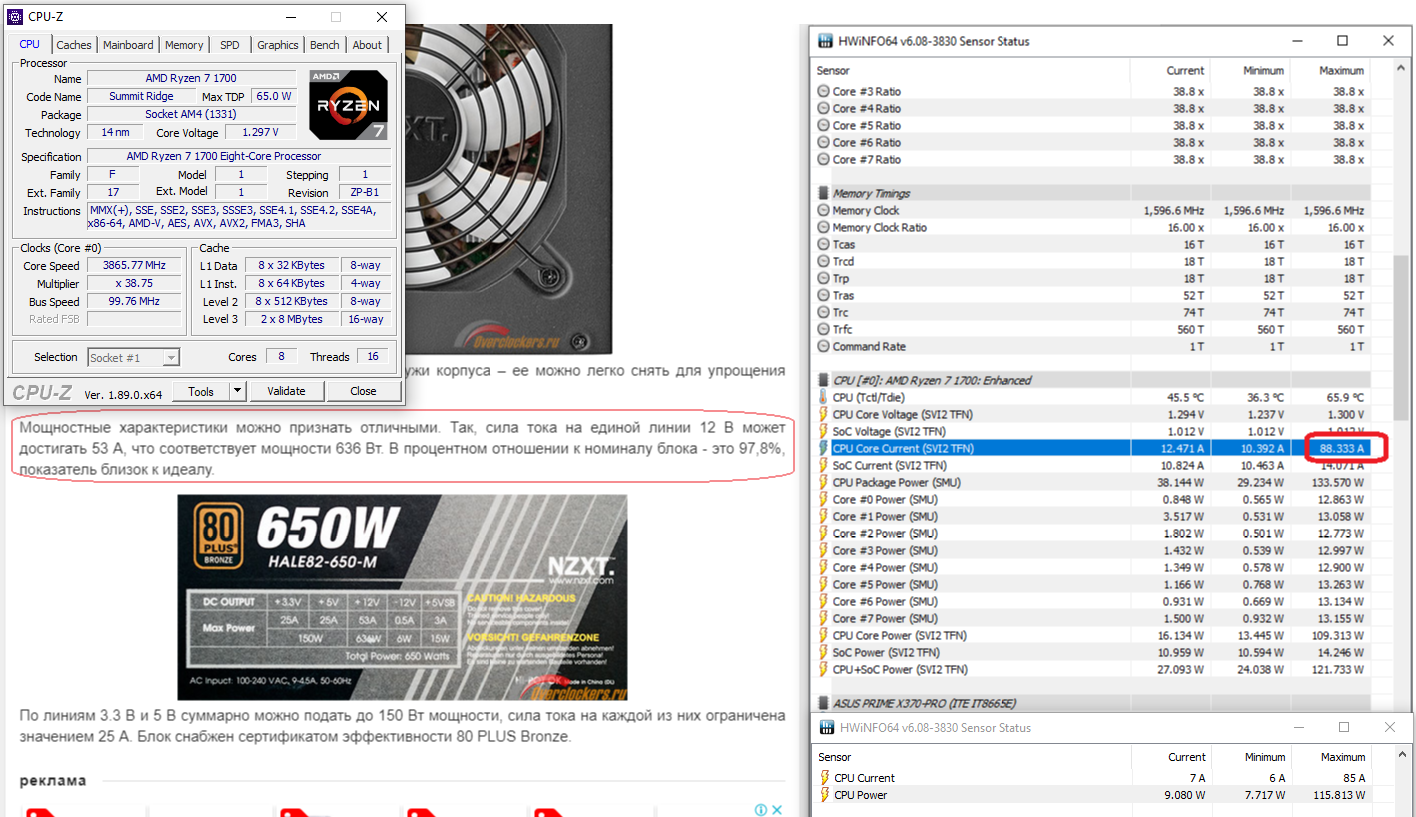Viewport: 1416px width, 817px height.
Task: Open the Memory tab in CPU-Z
Action: pyautogui.click(x=184, y=45)
